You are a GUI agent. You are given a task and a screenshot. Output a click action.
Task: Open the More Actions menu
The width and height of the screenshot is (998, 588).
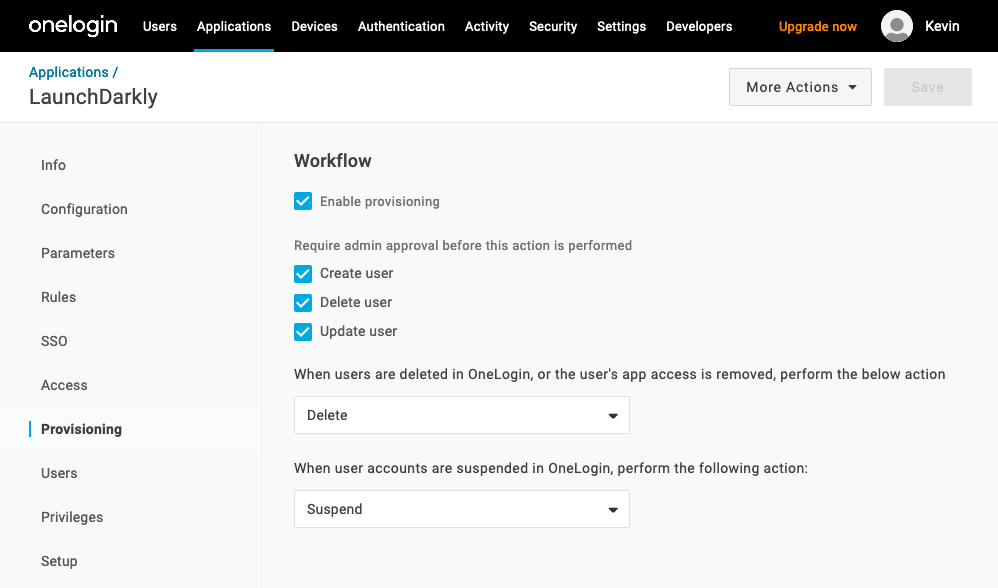coord(800,87)
